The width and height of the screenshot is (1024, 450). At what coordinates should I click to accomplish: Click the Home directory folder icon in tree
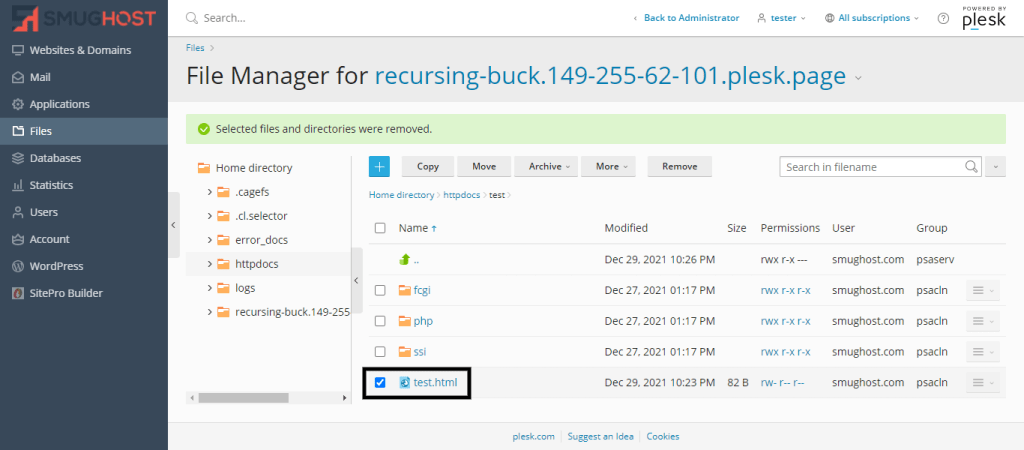pyautogui.click(x=204, y=168)
